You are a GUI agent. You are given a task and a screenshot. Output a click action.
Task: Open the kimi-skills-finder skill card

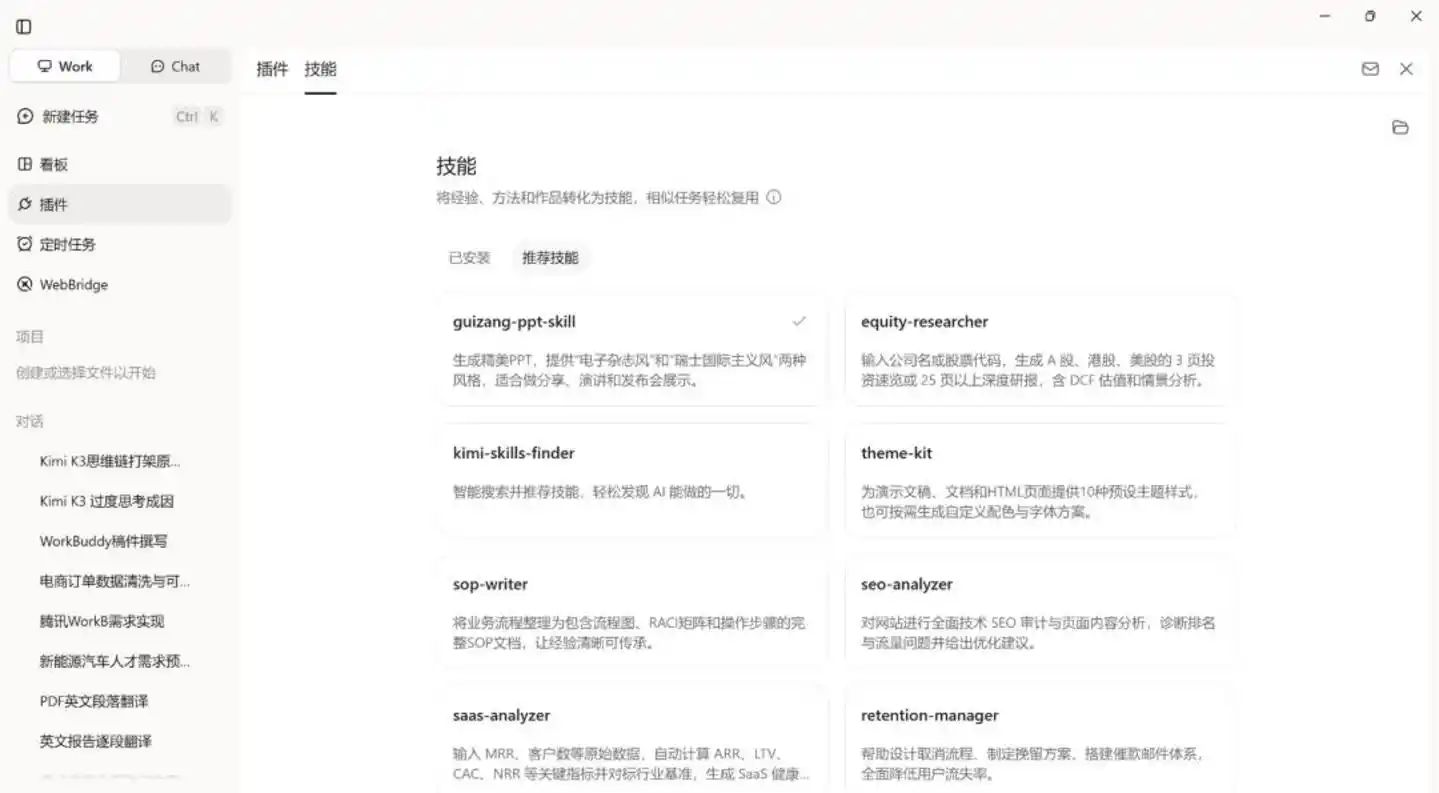632,480
